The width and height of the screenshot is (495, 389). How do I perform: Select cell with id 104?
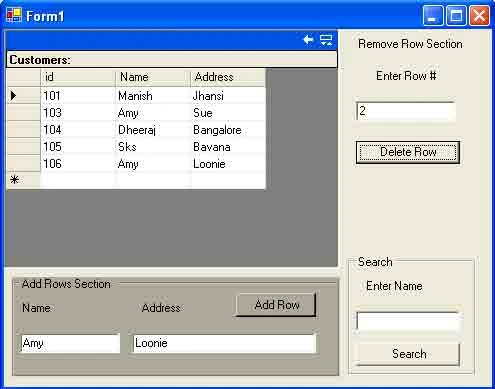[78, 130]
